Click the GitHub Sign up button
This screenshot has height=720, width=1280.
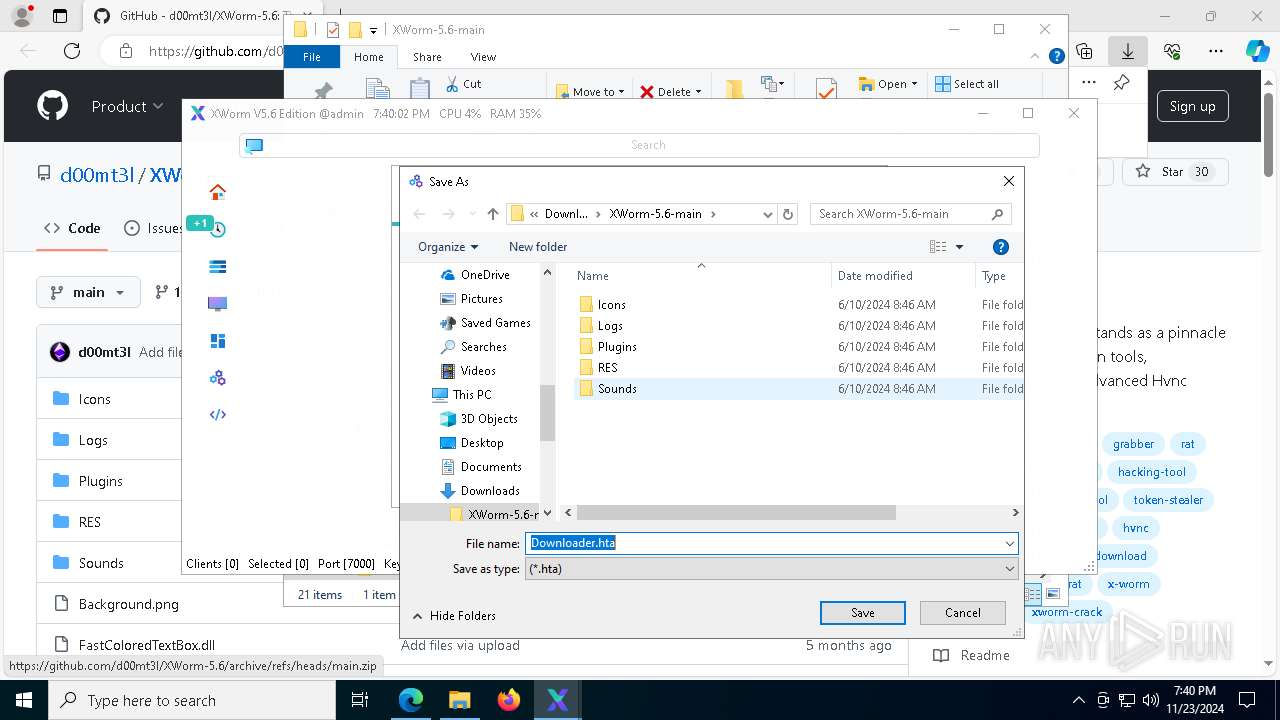[1193, 106]
